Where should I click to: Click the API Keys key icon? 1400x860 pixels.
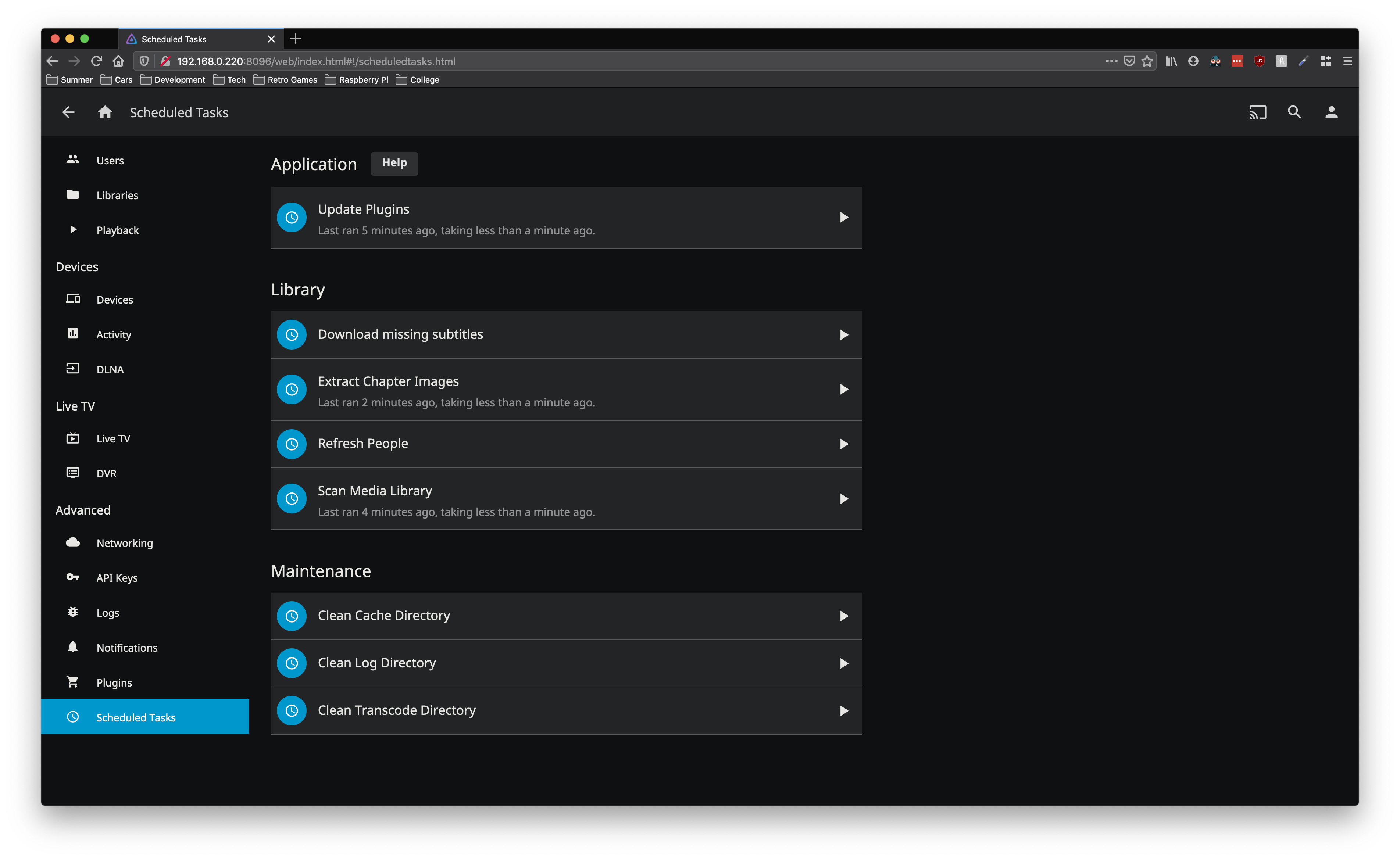(73, 577)
